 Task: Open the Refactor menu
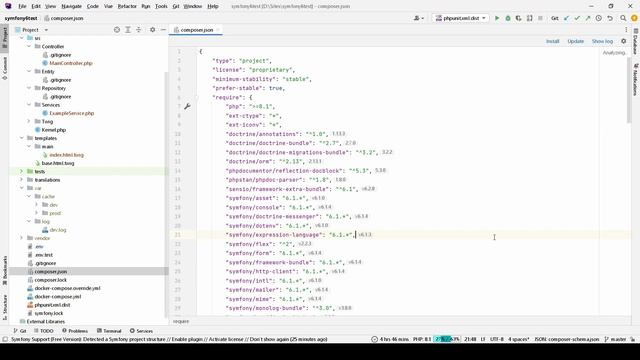click(127, 6)
